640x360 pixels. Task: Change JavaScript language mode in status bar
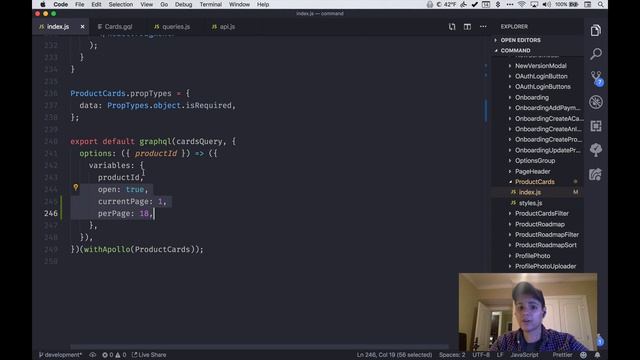coord(524,355)
